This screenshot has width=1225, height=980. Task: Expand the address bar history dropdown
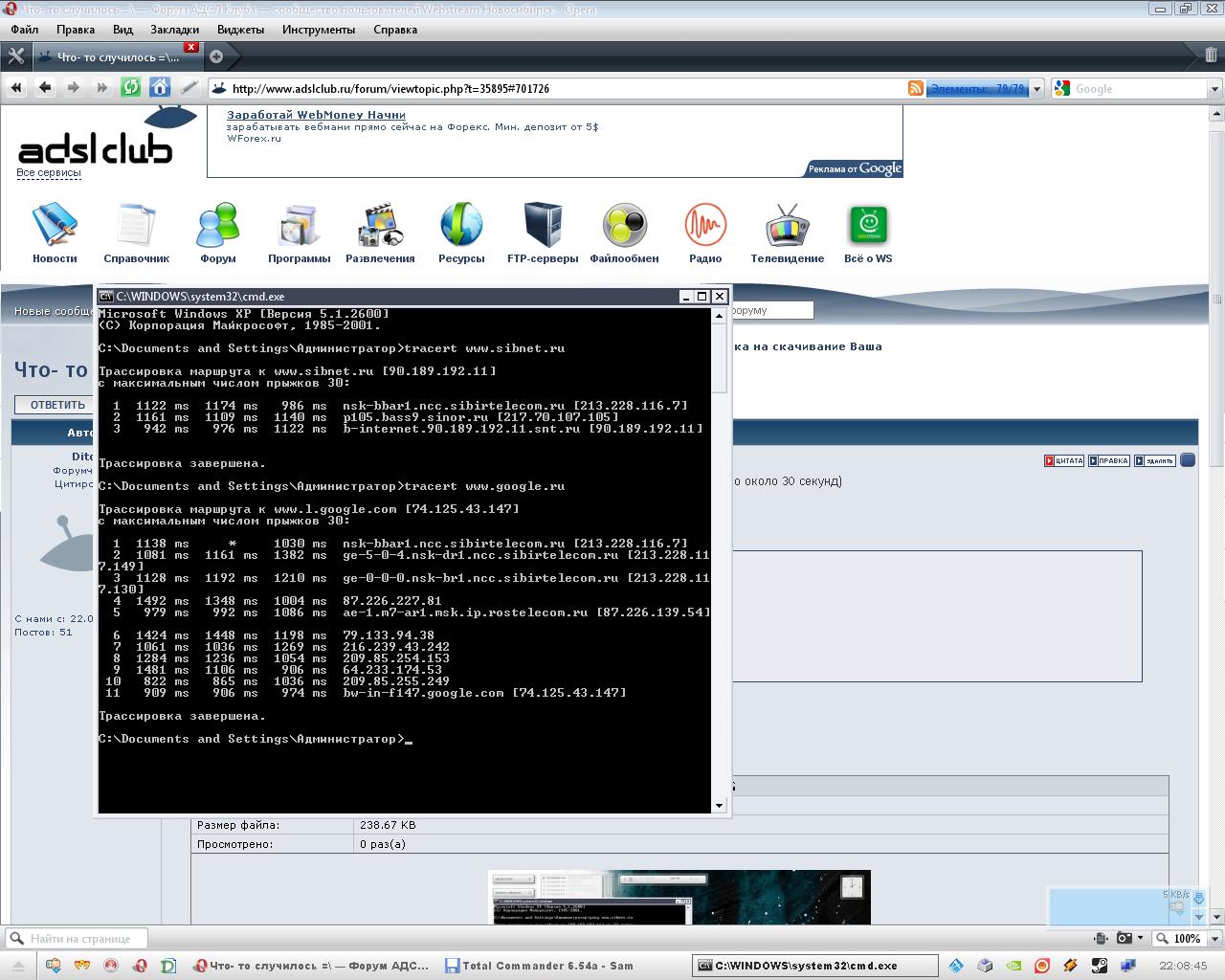[1036, 89]
